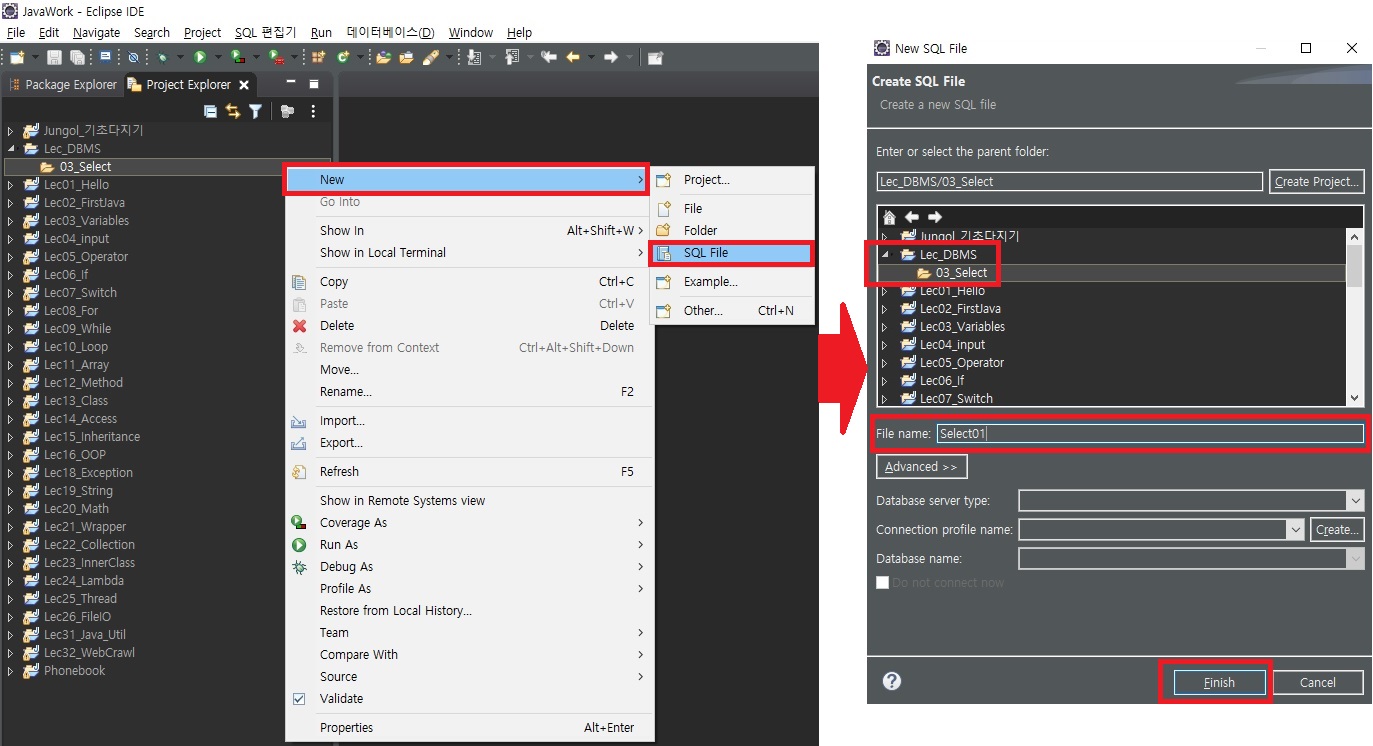1373x746 pixels.
Task: Toggle the Validate checkmark in context menu
Action: (x=299, y=699)
